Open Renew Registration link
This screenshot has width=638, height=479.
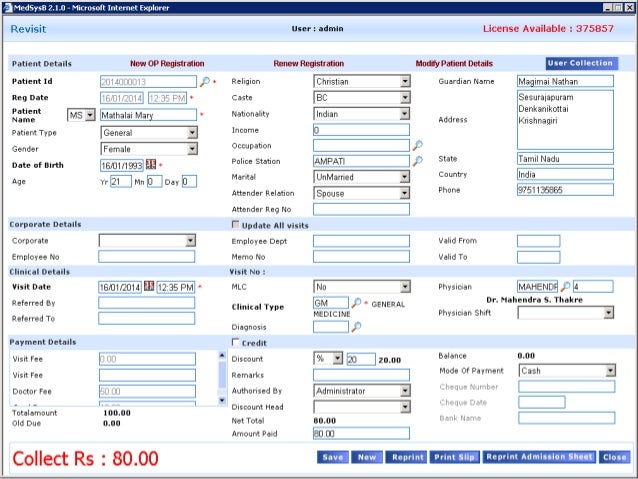click(x=308, y=63)
